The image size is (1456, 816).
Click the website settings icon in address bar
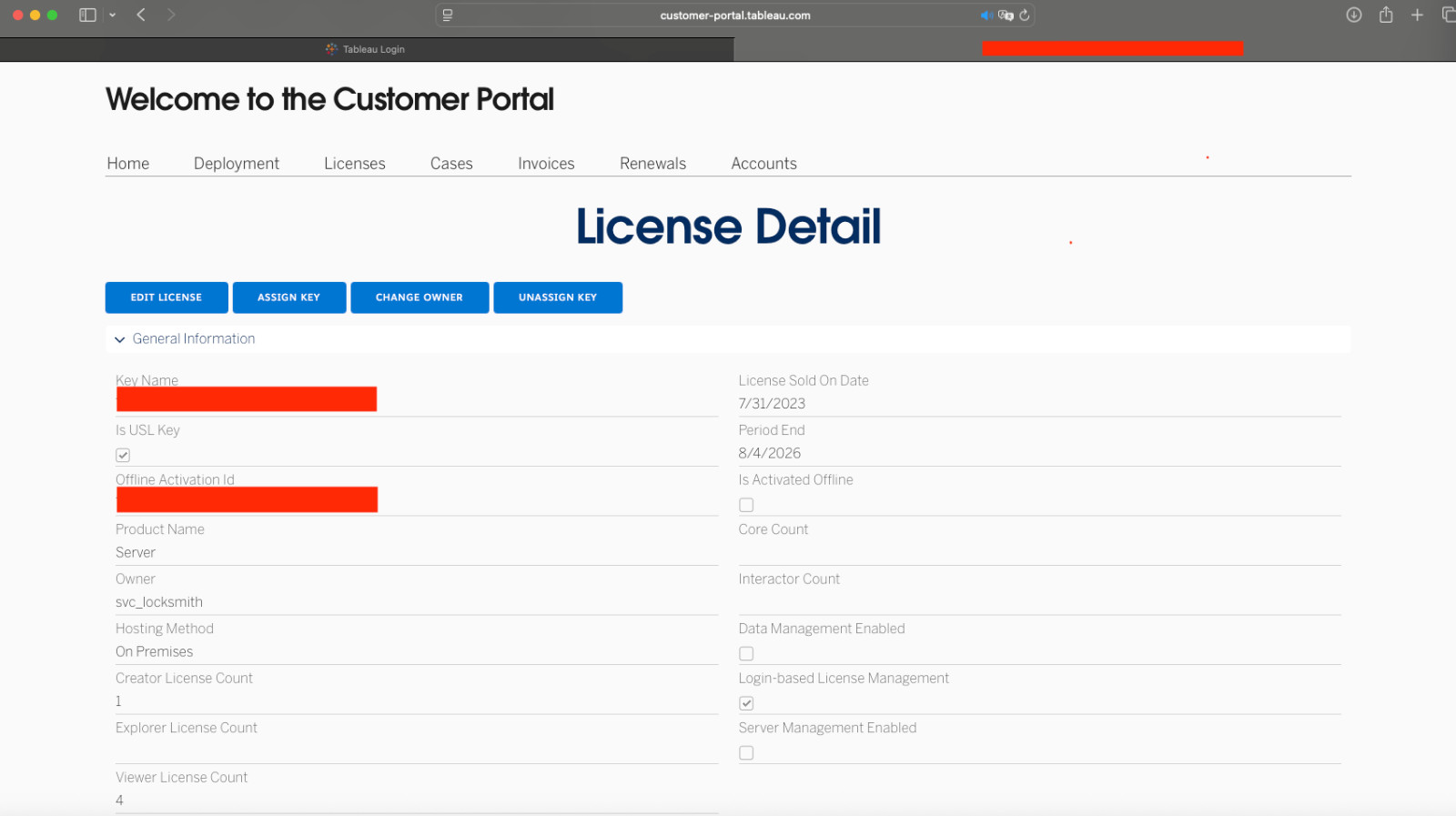[447, 15]
